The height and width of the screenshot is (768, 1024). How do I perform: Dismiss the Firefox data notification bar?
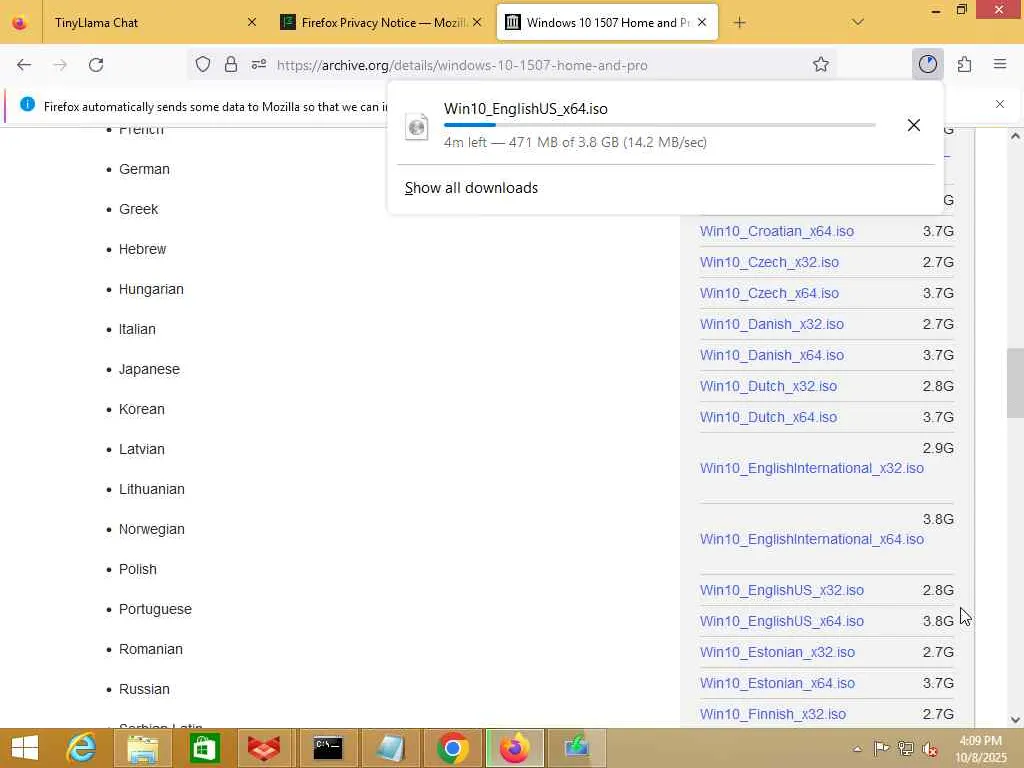(1000, 104)
